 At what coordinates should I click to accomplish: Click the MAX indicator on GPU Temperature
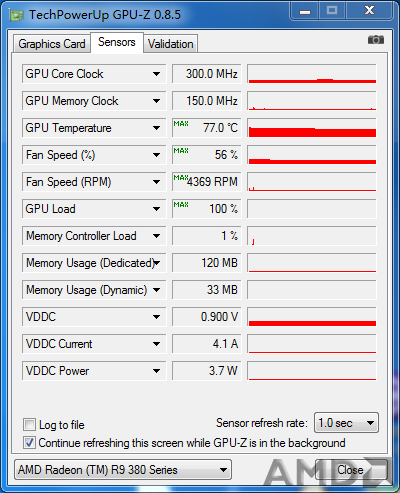click(181, 124)
